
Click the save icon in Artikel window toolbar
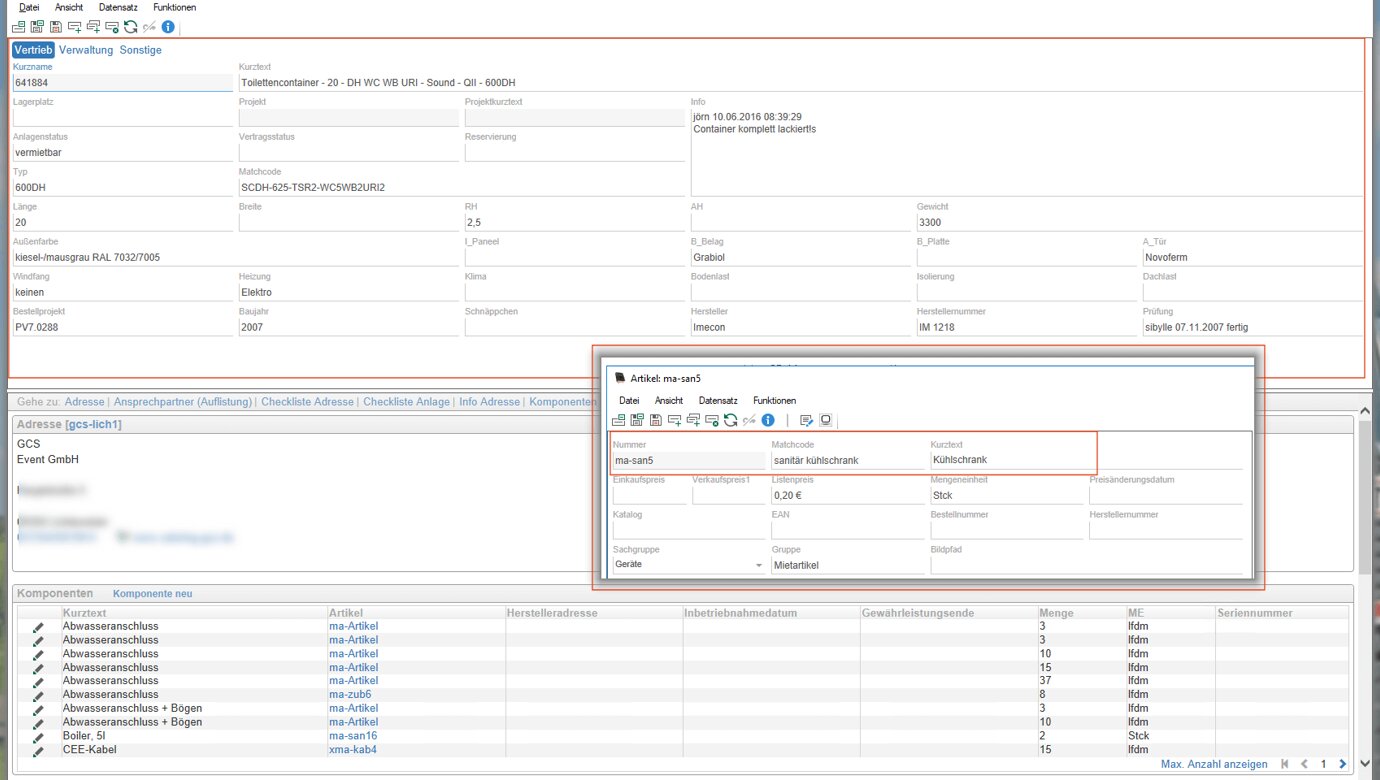tap(656, 420)
